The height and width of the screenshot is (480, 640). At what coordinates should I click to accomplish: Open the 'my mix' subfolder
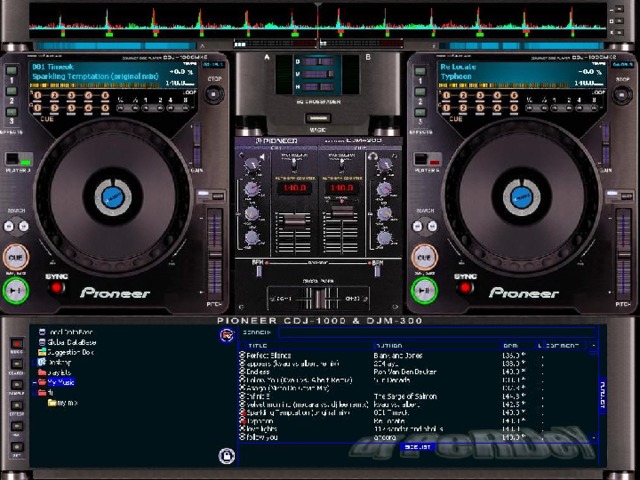coord(63,403)
